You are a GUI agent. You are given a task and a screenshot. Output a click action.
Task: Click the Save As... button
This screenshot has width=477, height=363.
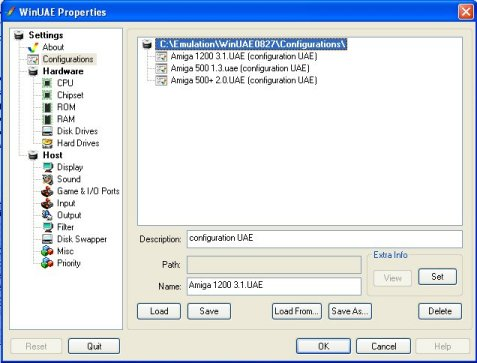click(x=350, y=311)
